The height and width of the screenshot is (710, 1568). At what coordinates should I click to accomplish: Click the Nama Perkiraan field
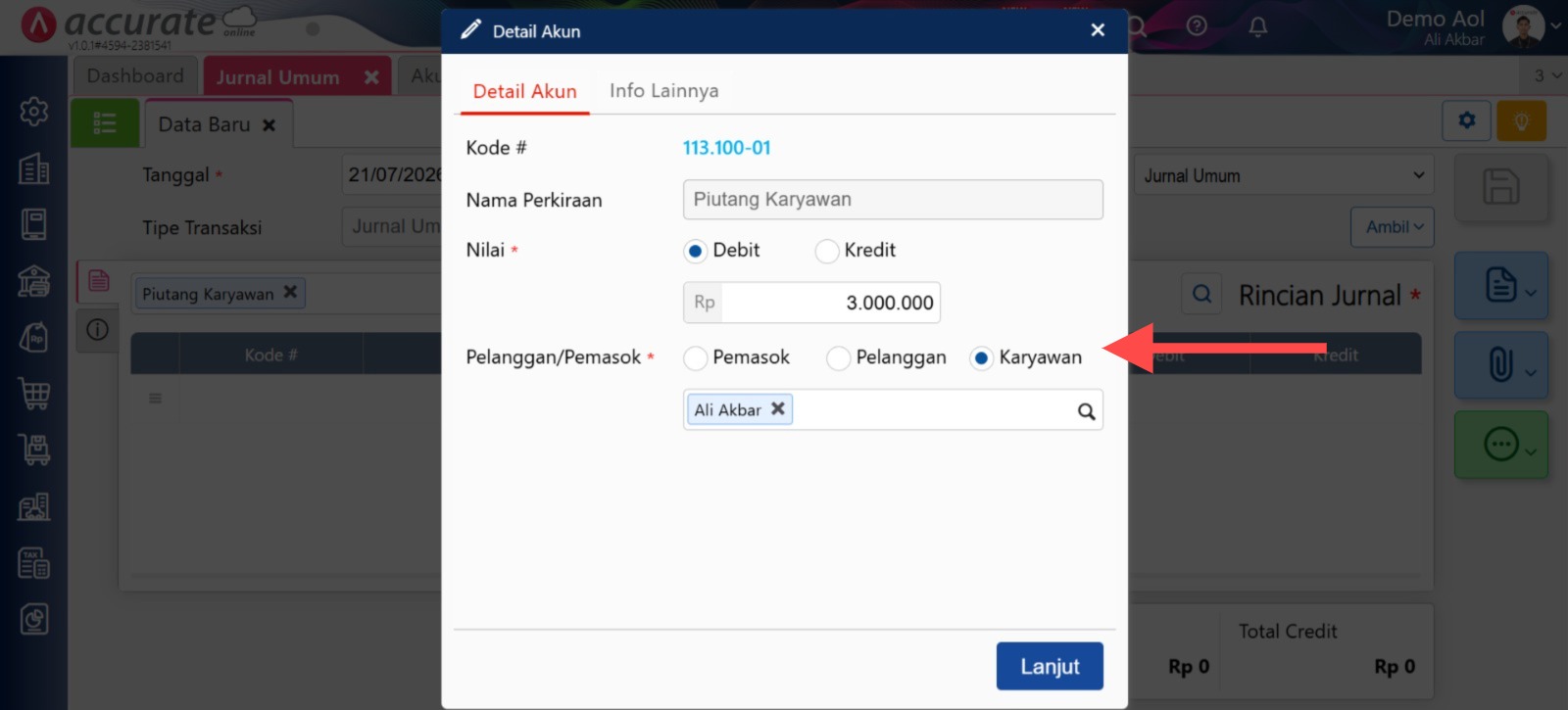[x=893, y=199]
